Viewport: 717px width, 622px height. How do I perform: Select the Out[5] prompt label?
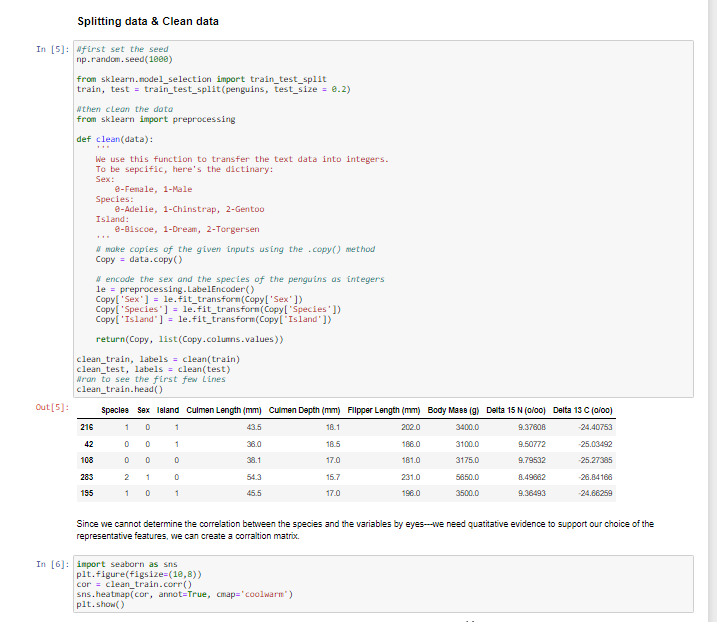click(53, 407)
